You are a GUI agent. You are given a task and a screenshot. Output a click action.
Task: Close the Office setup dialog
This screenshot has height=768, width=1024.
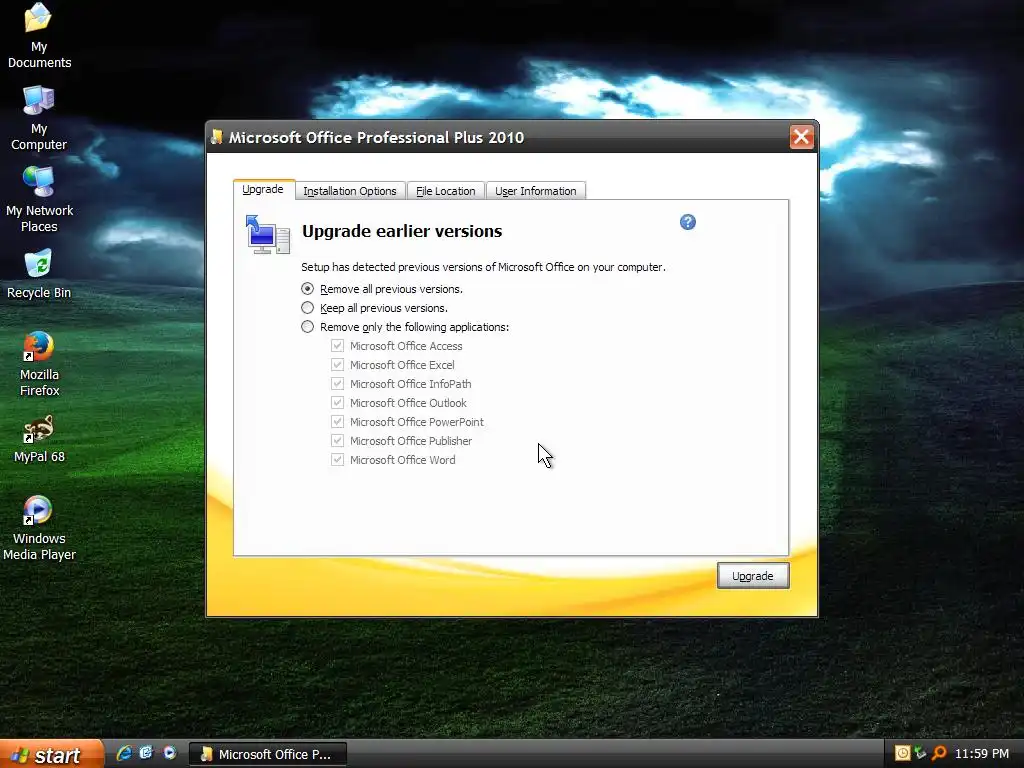pyautogui.click(x=801, y=137)
